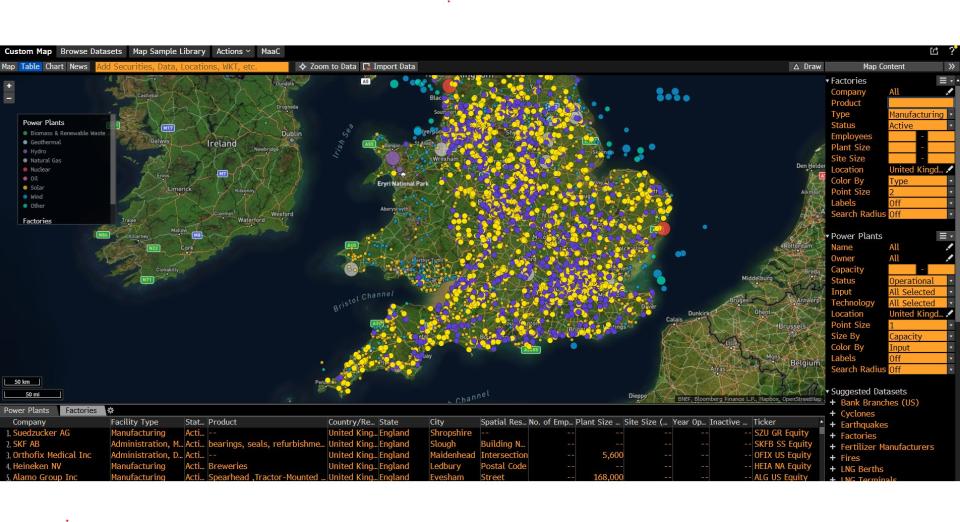
Task: Open Power Plants Color By dropdown showing Input
Action: [921, 348]
